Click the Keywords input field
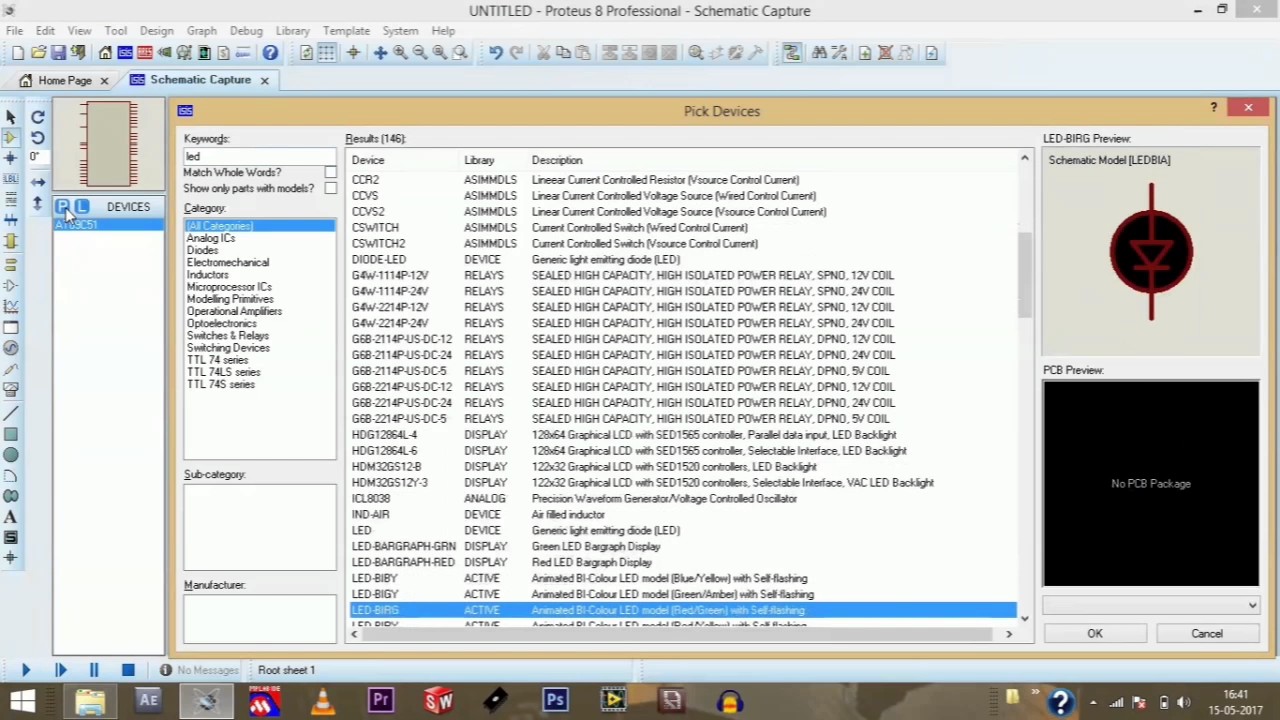1280x720 pixels. tap(260, 156)
